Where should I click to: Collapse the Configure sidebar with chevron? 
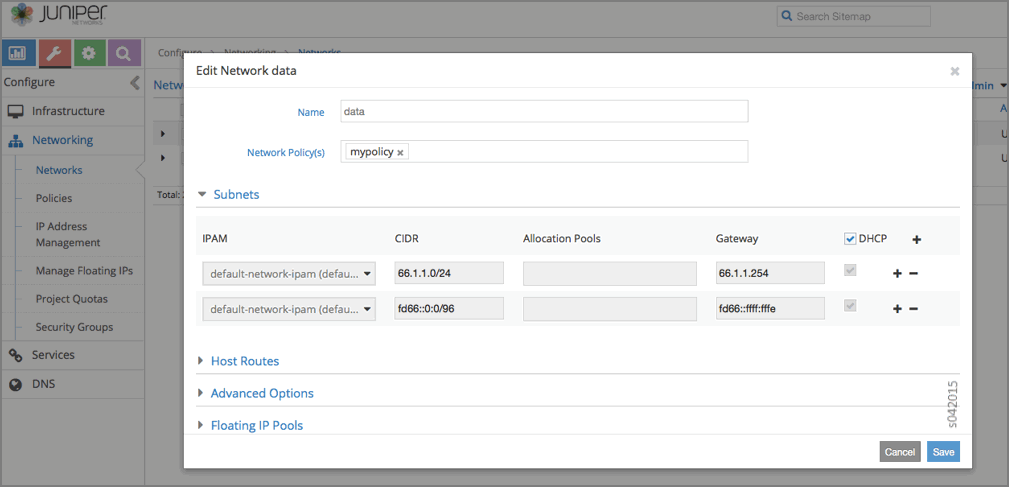[134, 82]
